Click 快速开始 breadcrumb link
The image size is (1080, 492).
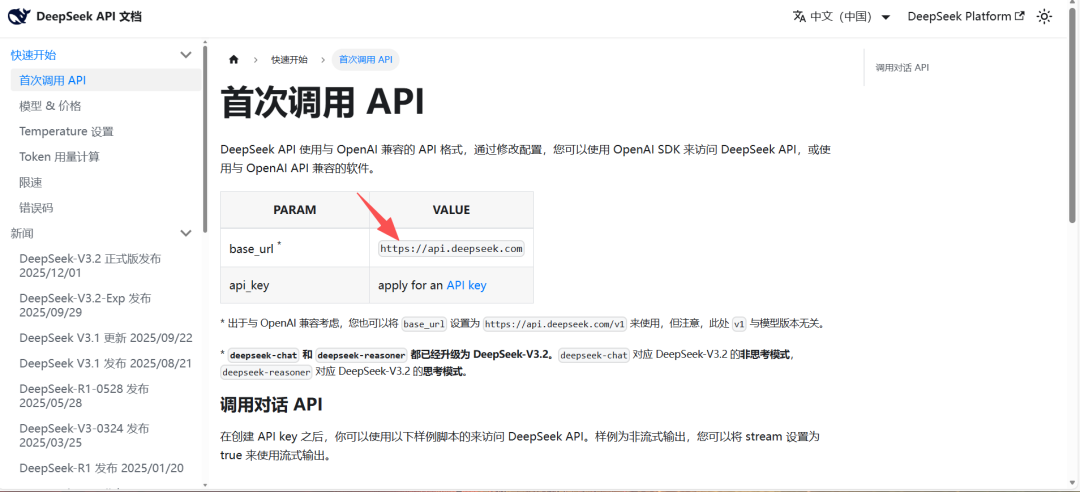click(289, 60)
